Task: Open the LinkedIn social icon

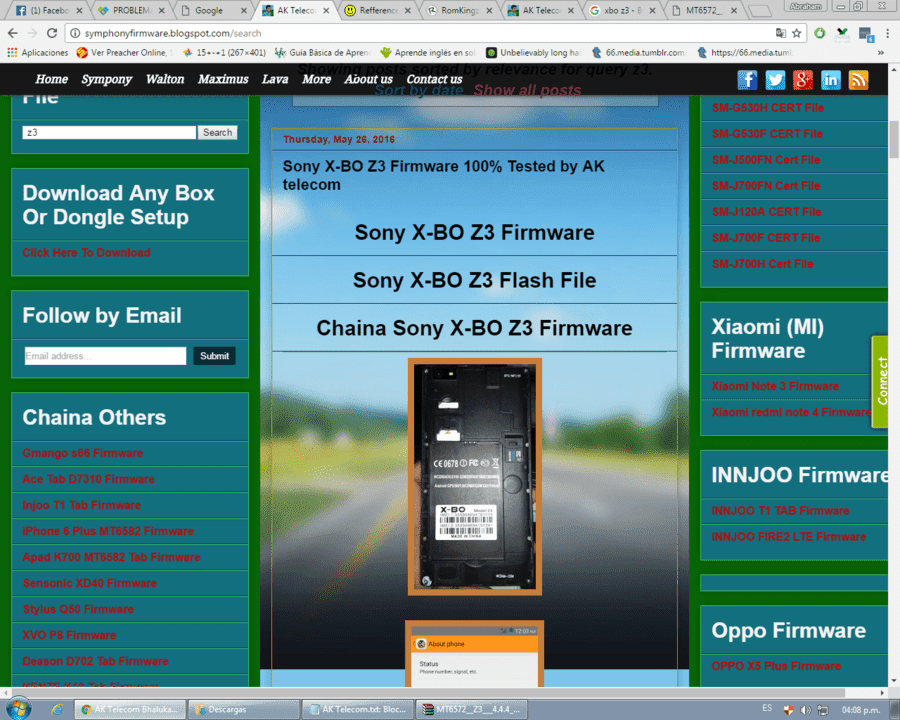Action: tap(831, 80)
